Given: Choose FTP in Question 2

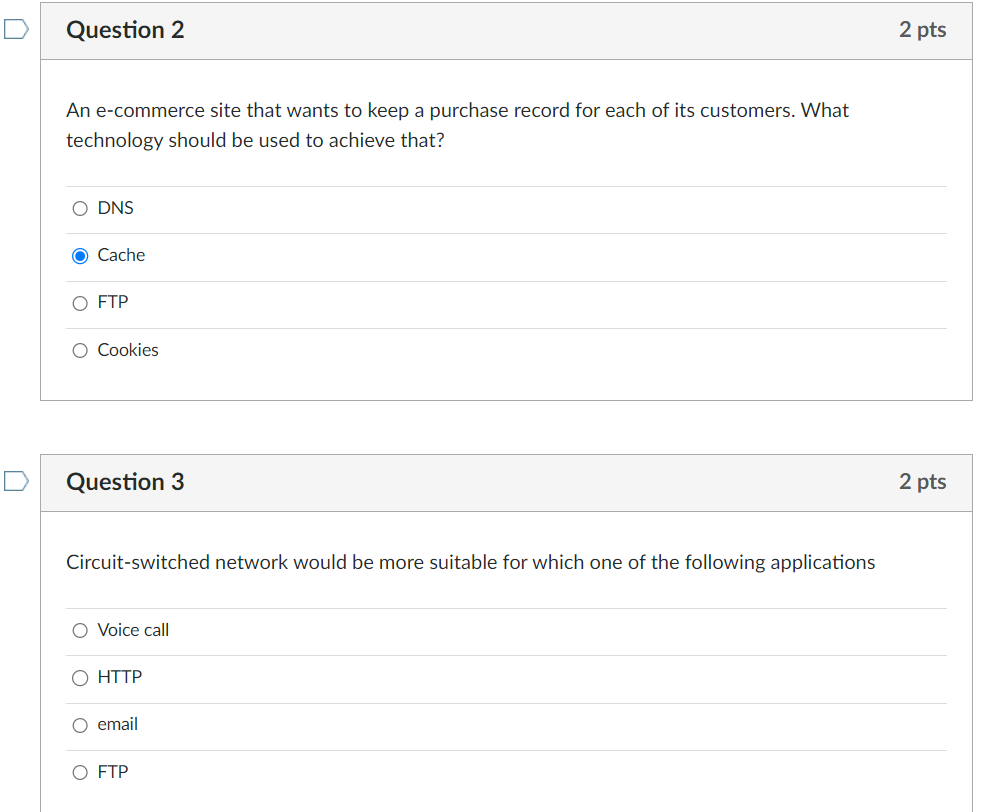Looking at the screenshot, I should pyautogui.click(x=80, y=303).
